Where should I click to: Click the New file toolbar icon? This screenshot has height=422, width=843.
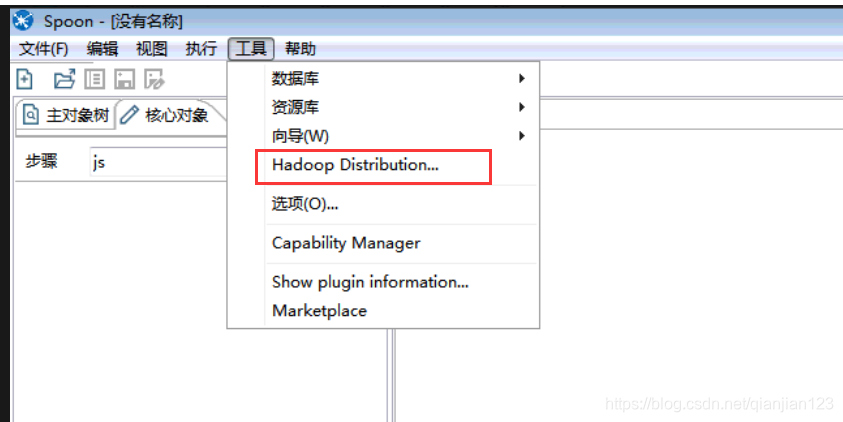point(25,80)
